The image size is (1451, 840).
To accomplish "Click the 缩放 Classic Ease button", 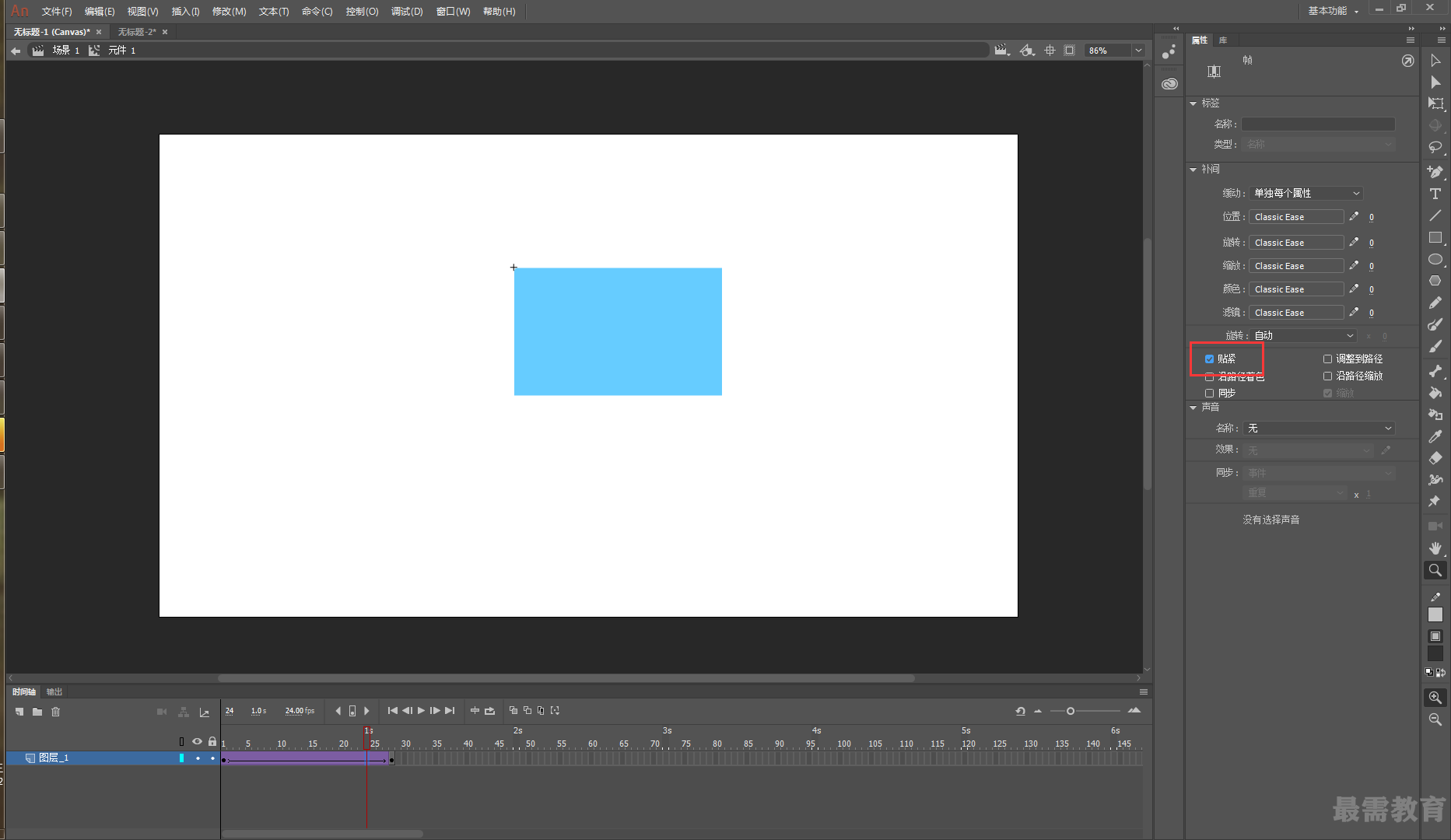I will [x=1296, y=266].
